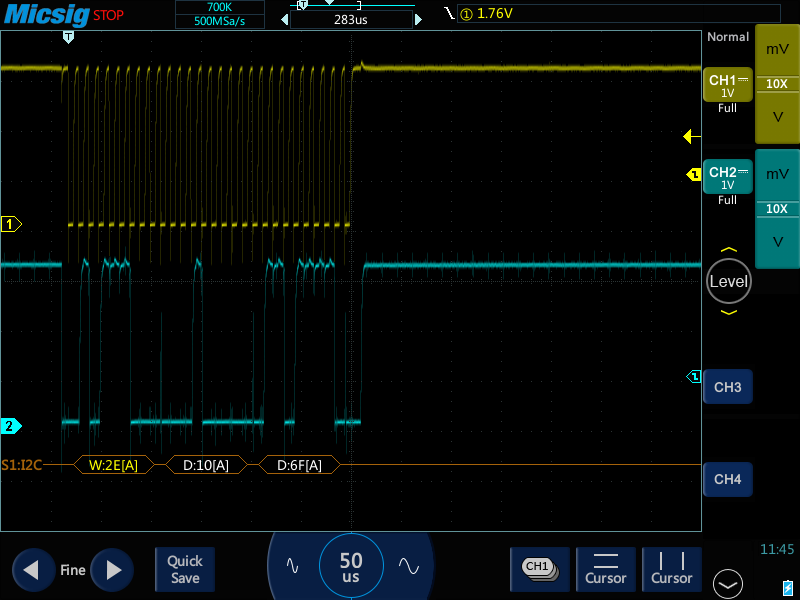Raise trigger level with up chevron

point(729,250)
